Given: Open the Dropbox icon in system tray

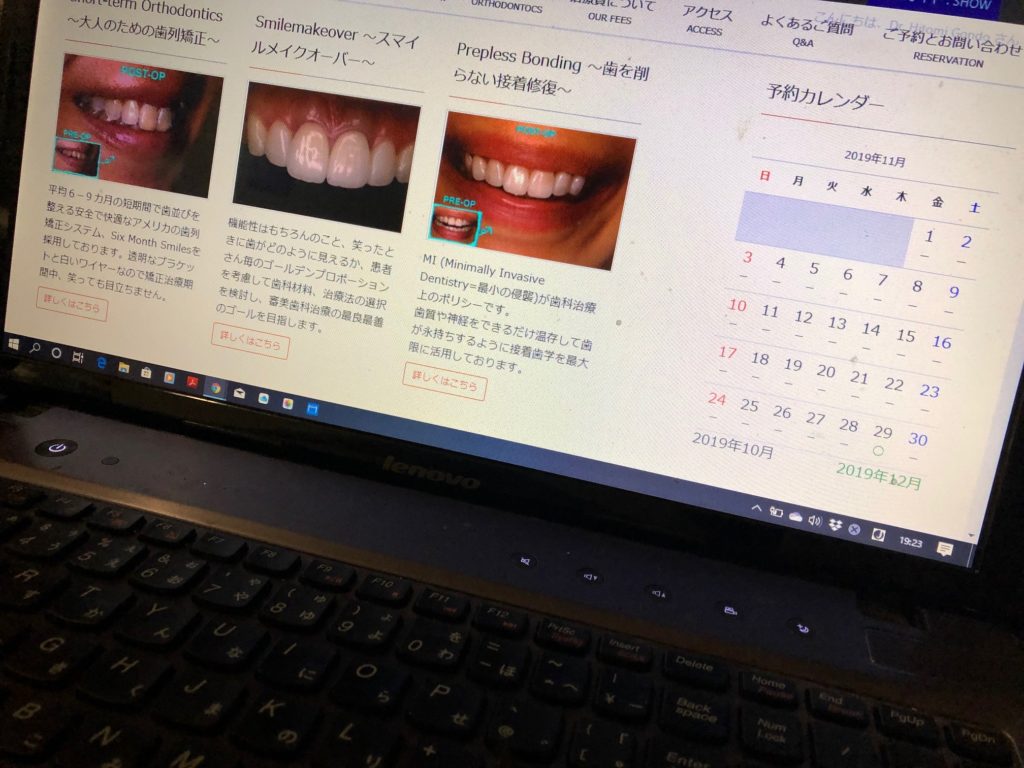Looking at the screenshot, I should coord(834,524).
